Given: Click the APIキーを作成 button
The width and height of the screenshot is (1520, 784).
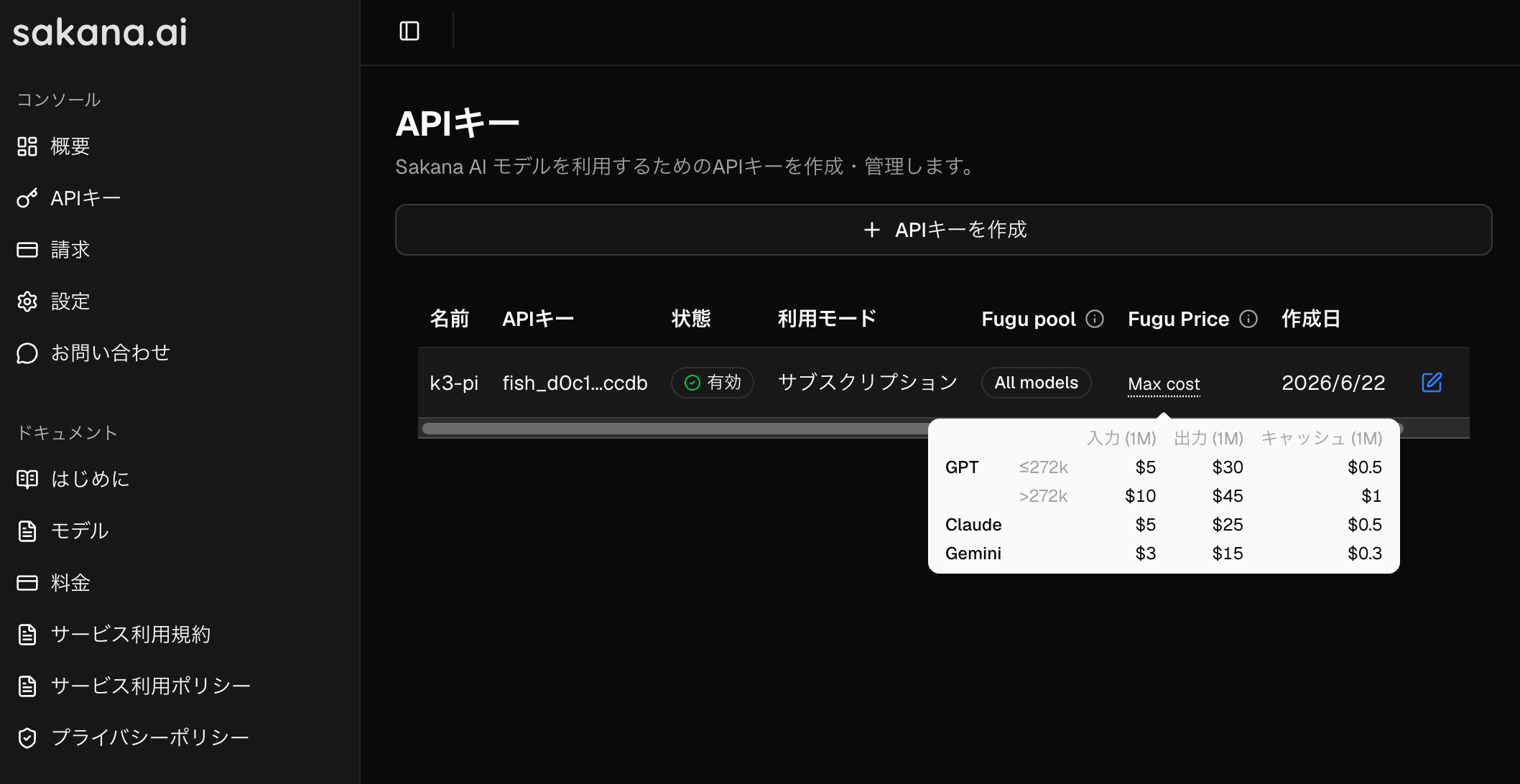Looking at the screenshot, I should tap(943, 230).
